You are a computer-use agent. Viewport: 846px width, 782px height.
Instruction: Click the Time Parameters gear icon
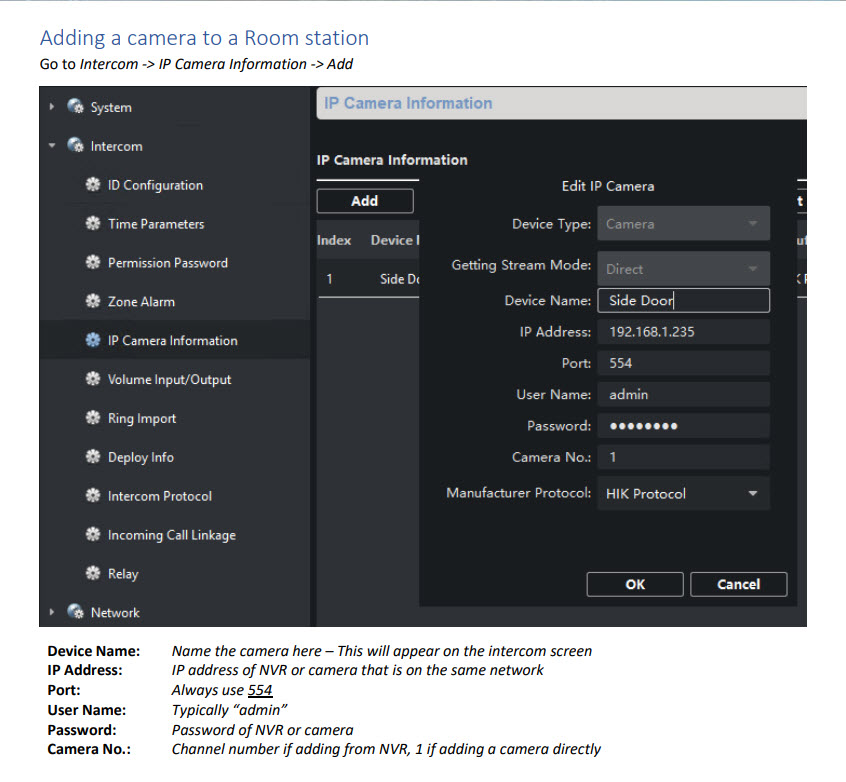pos(93,223)
